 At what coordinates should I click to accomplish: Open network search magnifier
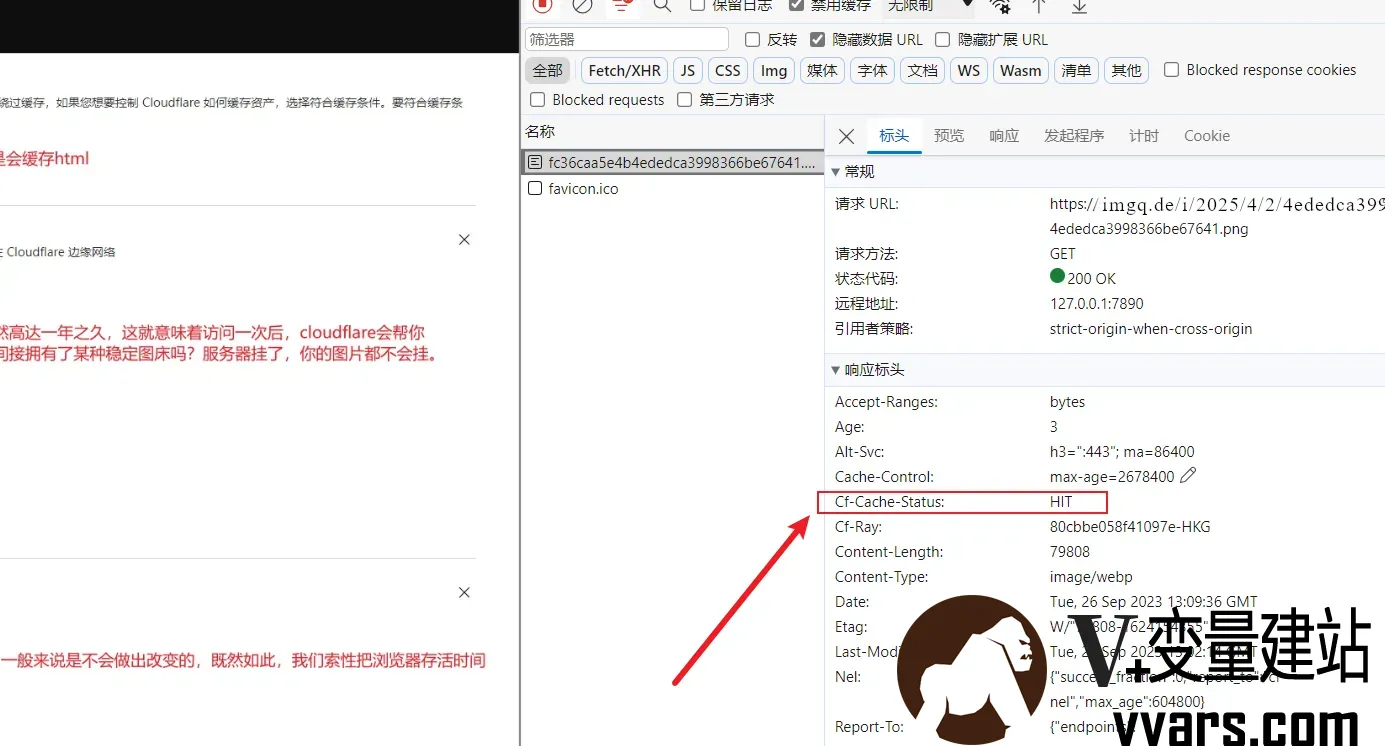click(662, 5)
